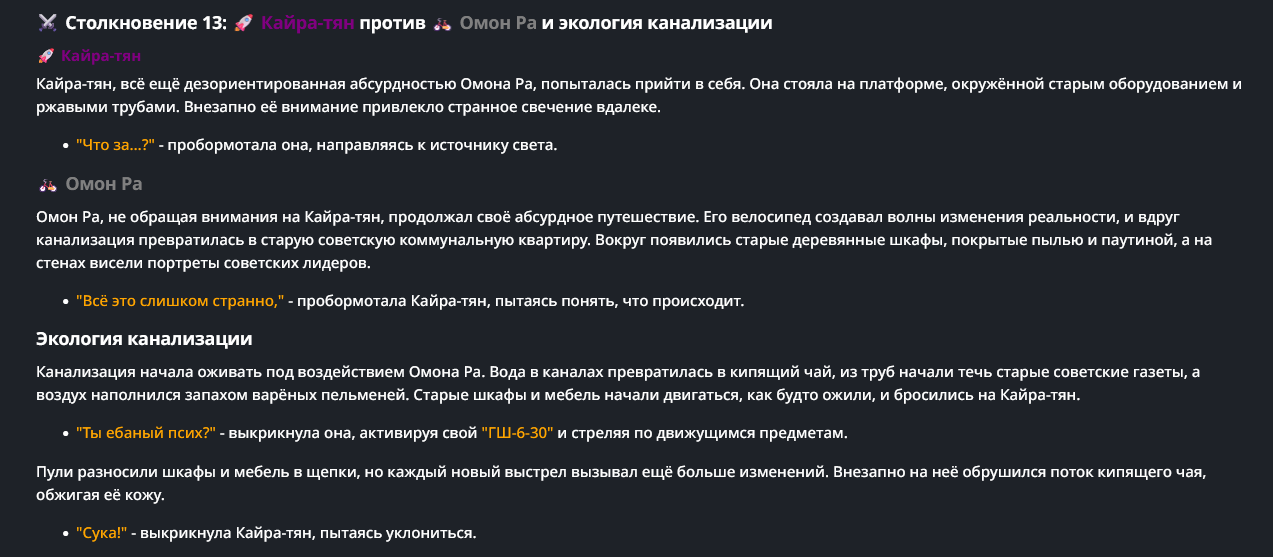The height and width of the screenshot is (557, 1273).
Task: Open the gray Омон Ра link in the title
Action: (x=498, y=23)
